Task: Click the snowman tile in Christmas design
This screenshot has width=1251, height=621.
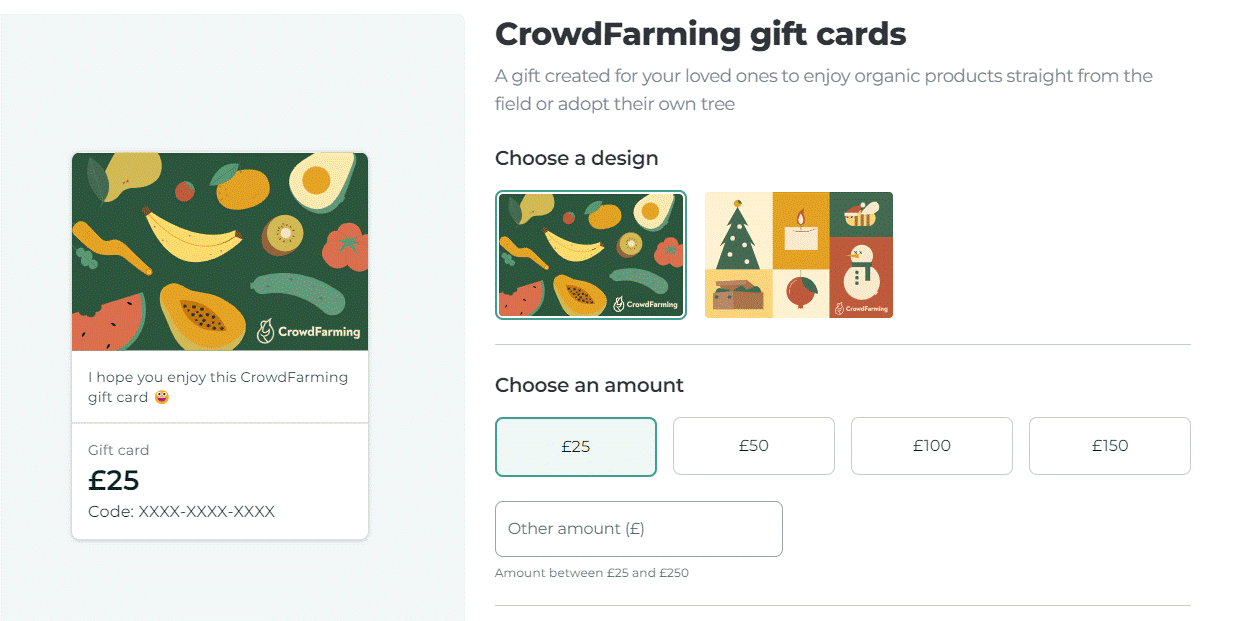Action: pyautogui.click(x=861, y=278)
